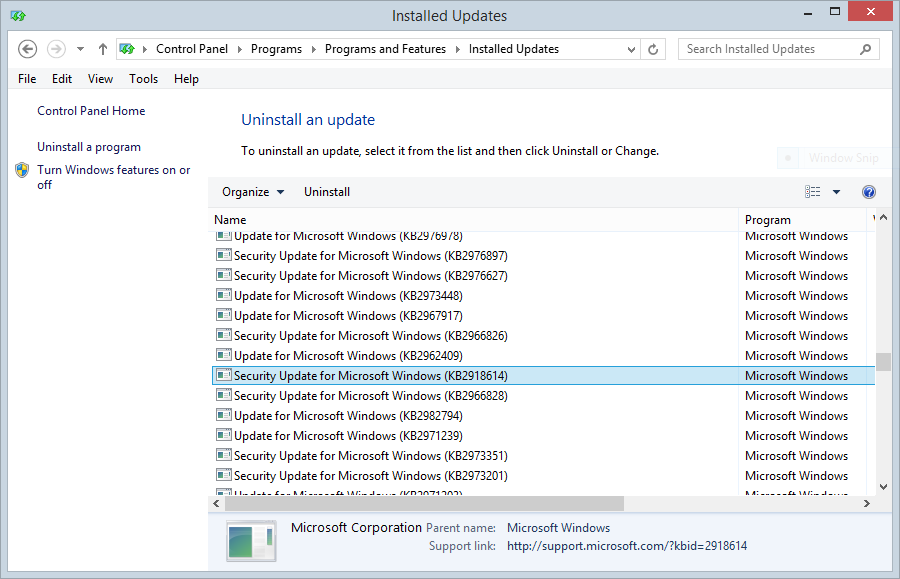The image size is (900, 579).
Task: Expand the arrow after Control Panel breadcrumb
Action: point(240,49)
